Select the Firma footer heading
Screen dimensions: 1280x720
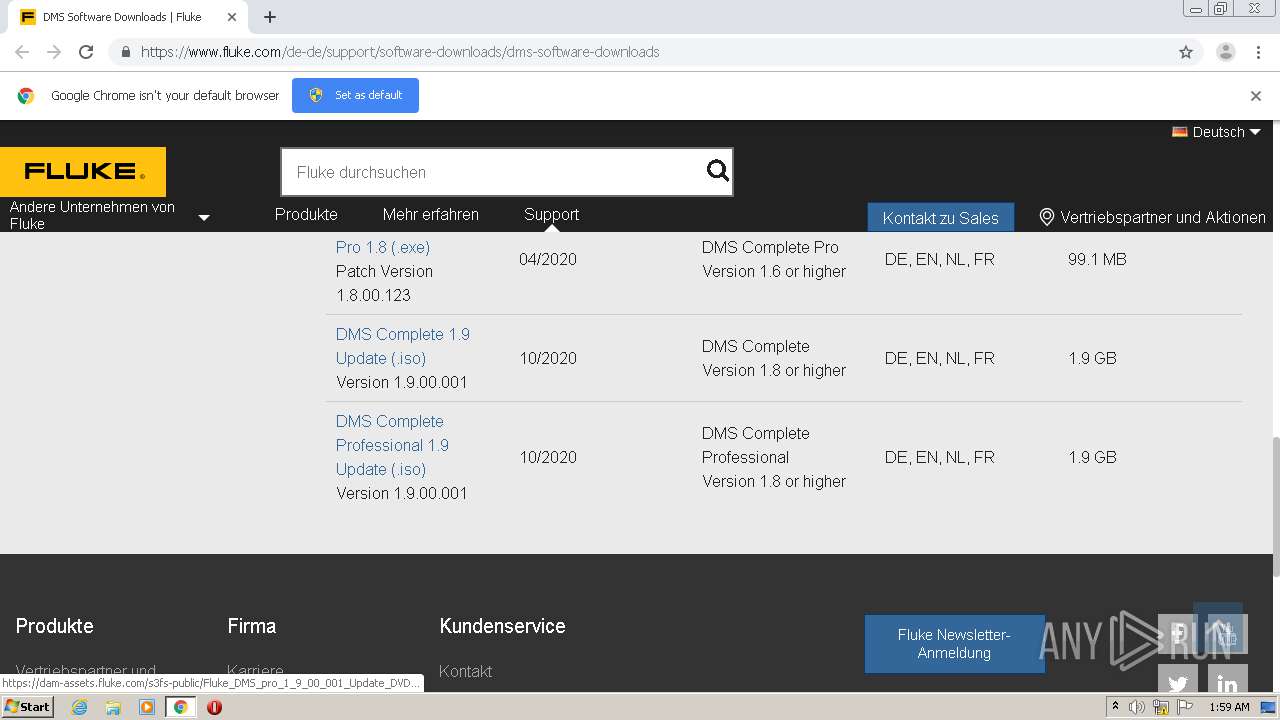click(x=251, y=626)
